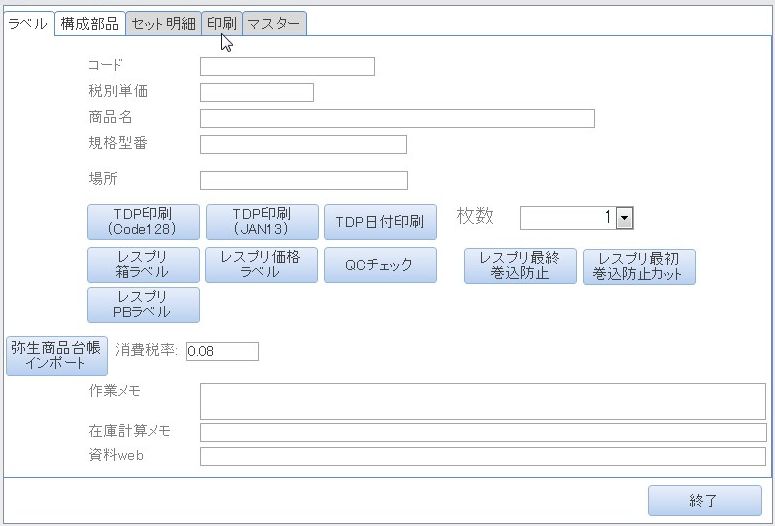Screen dimensions: 775x526
Task: Click the 商品名 input field
Action: click(397, 119)
